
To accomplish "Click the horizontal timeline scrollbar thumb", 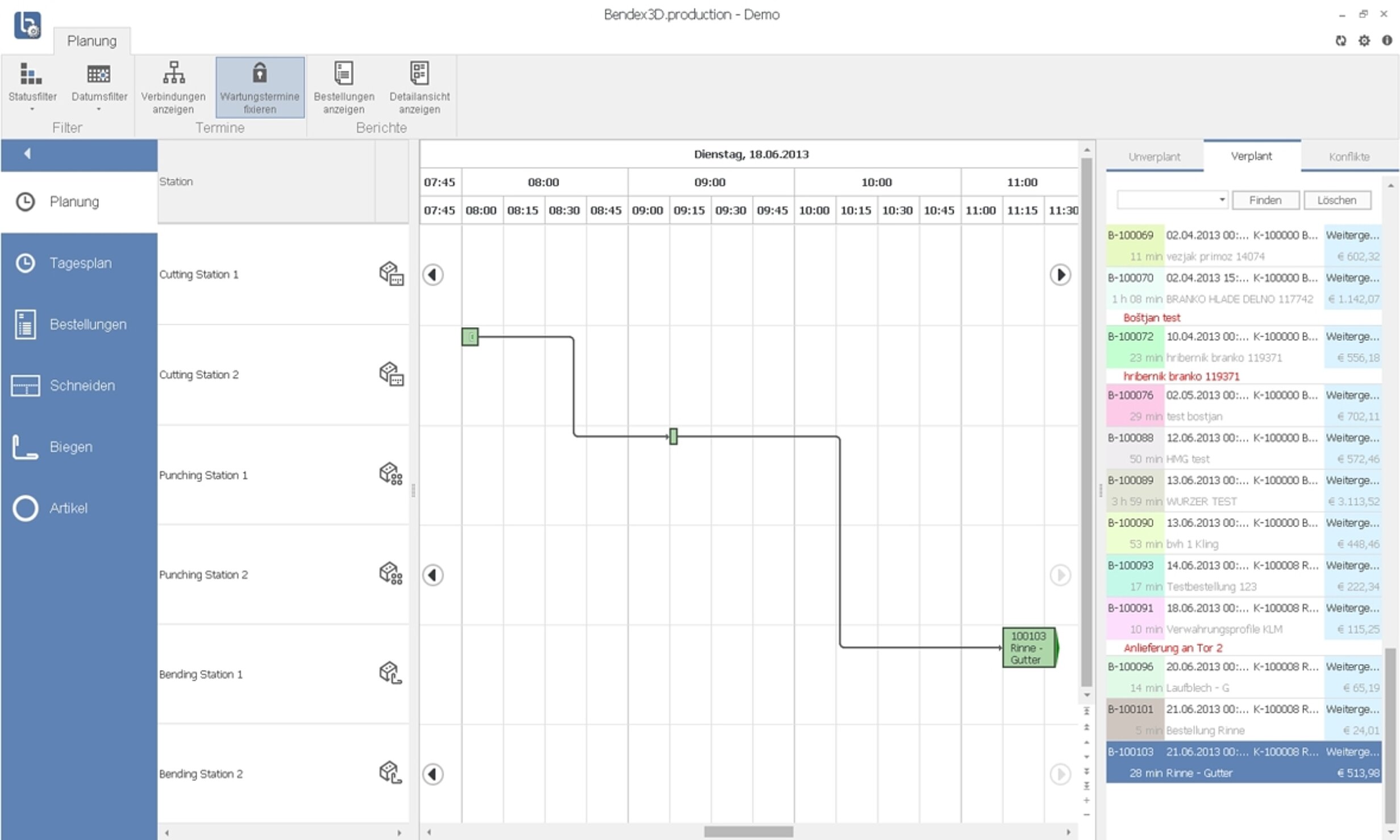I will click(x=748, y=831).
